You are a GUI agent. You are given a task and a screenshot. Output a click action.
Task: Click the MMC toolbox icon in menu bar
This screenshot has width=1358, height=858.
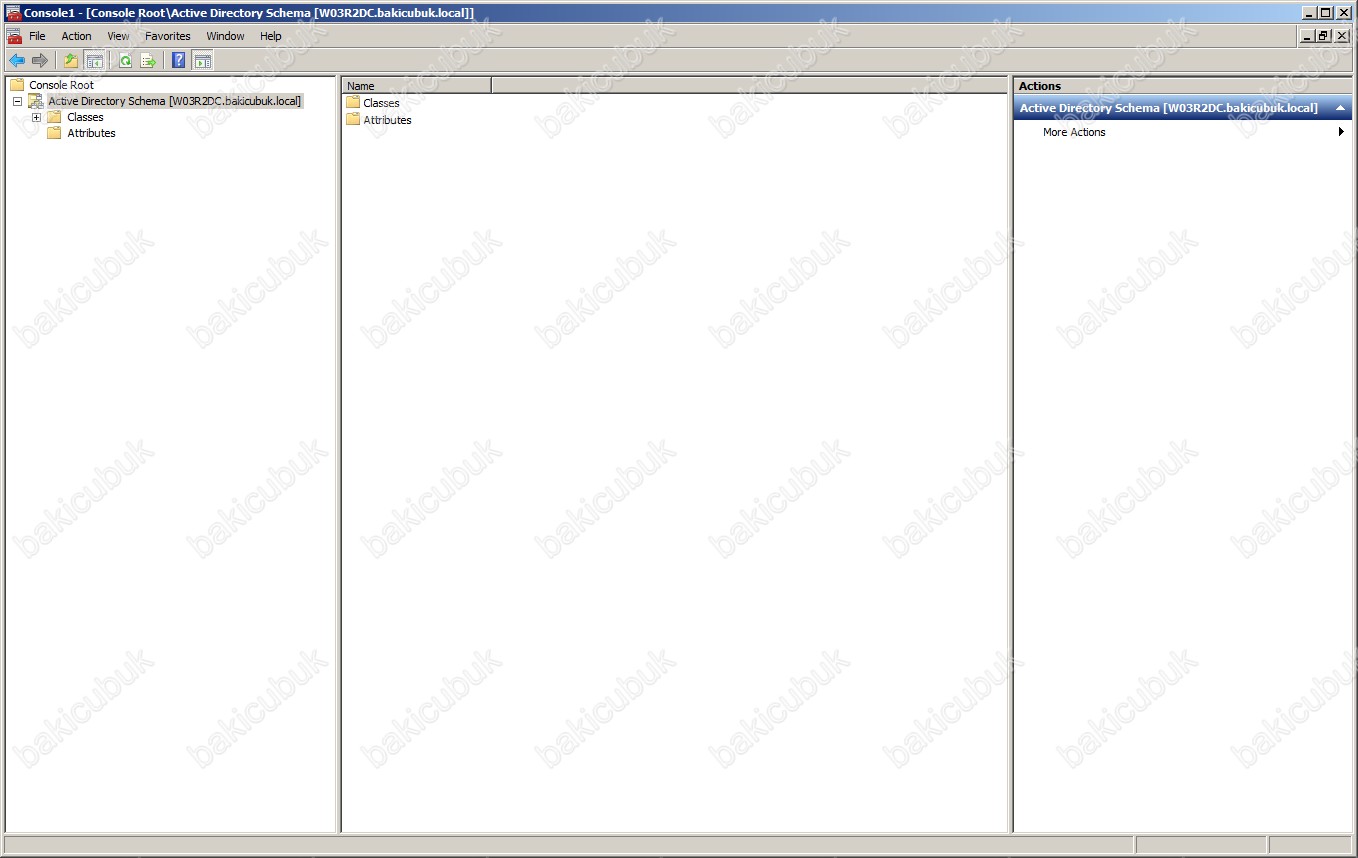click(14, 36)
